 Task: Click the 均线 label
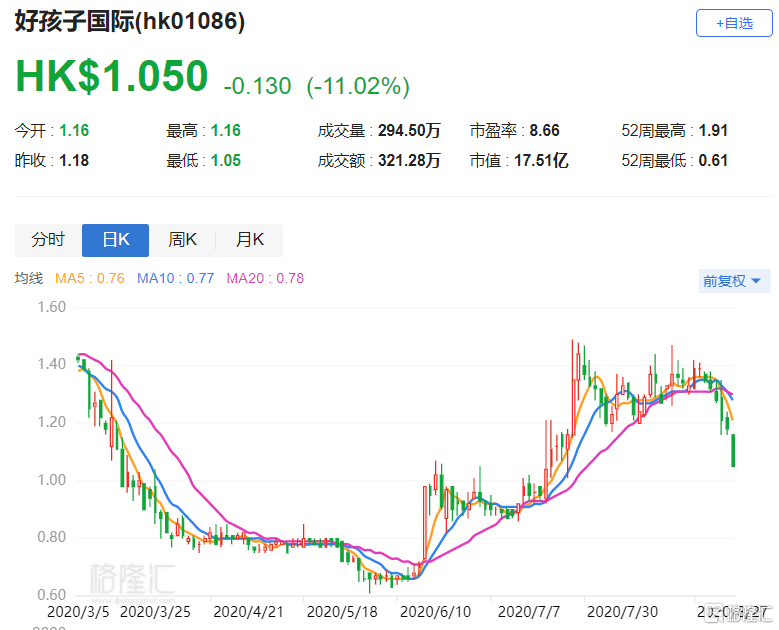point(29,278)
